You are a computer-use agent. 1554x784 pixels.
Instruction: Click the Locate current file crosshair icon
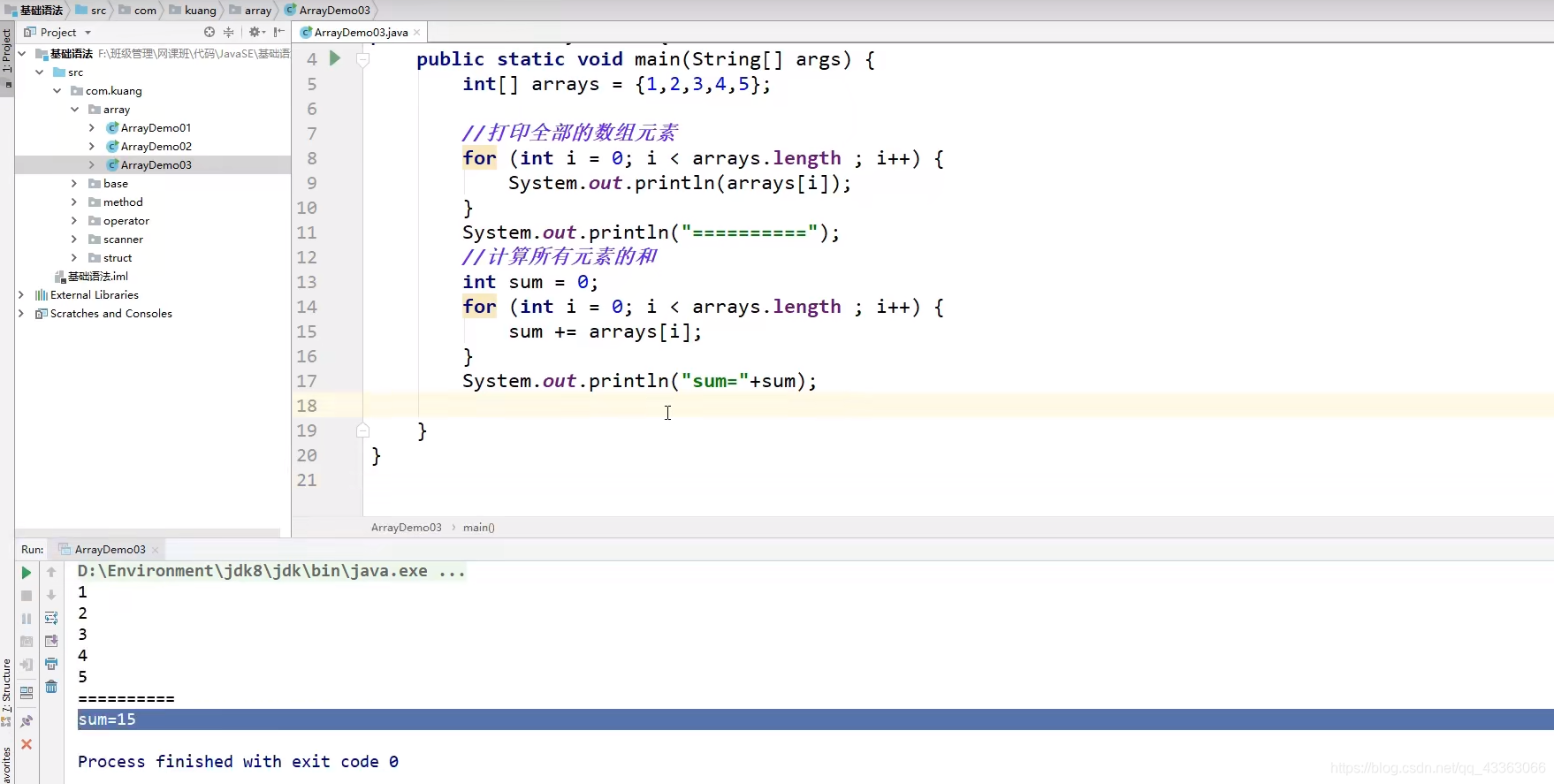click(209, 32)
